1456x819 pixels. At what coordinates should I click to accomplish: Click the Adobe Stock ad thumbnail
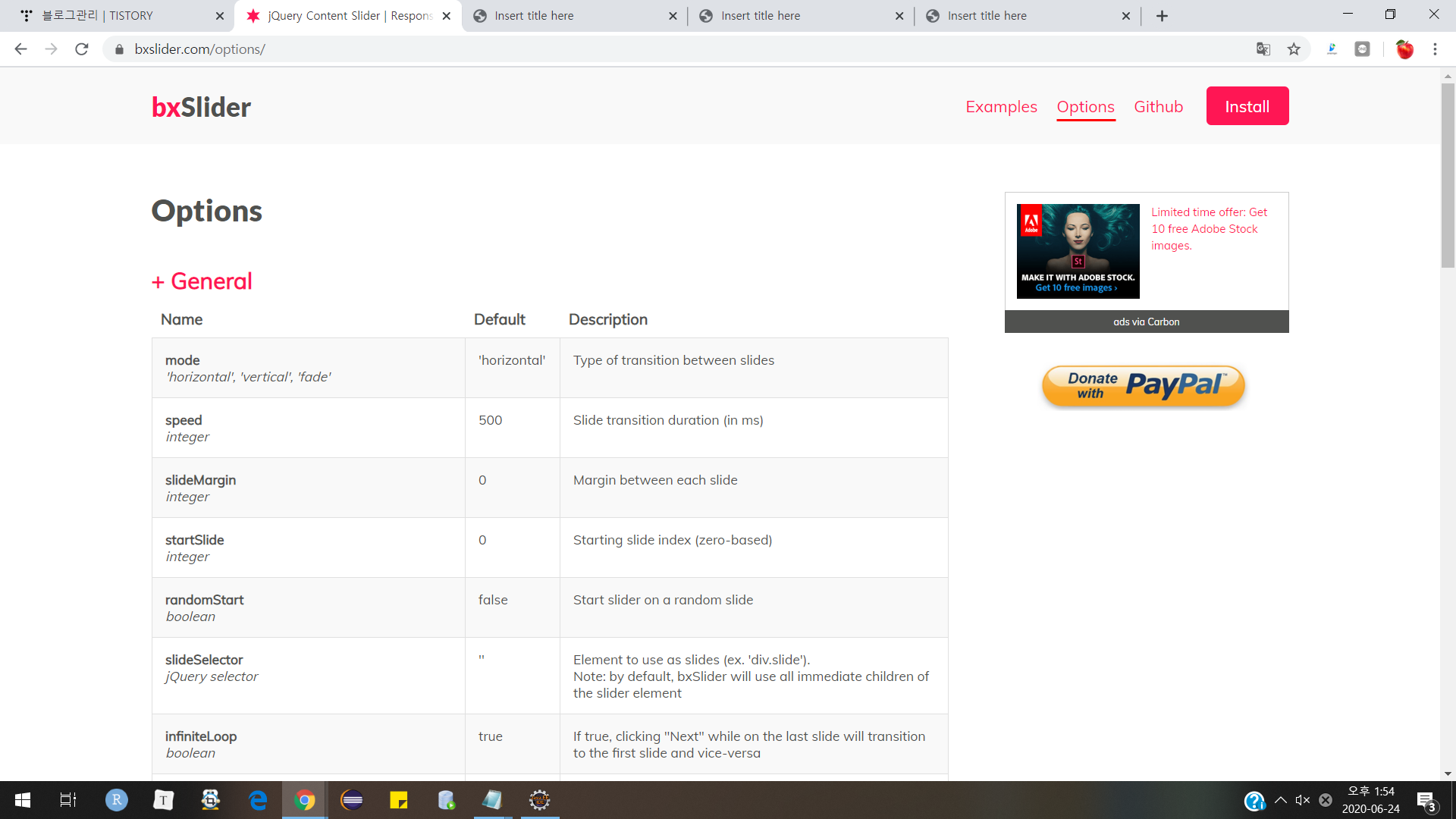[x=1078, y=251]
